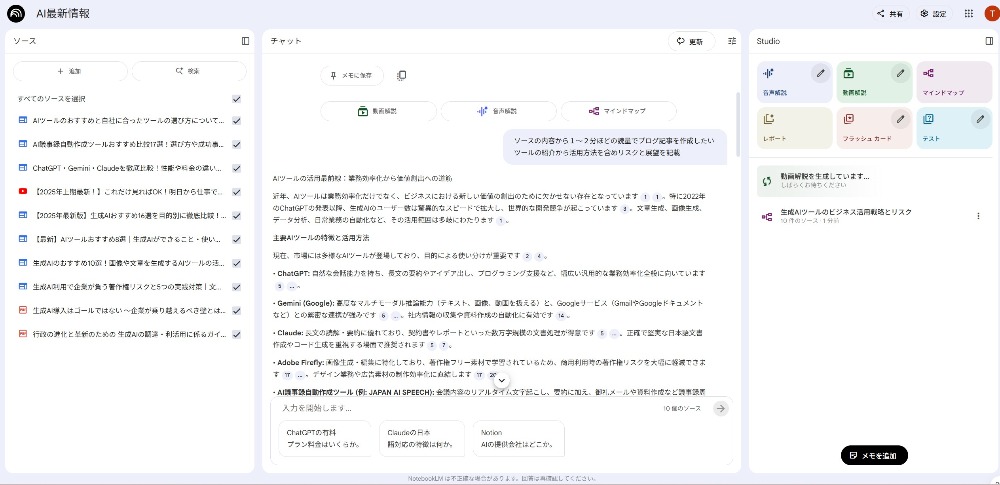Click the NotebookLM logo icon

click(16, 14)
